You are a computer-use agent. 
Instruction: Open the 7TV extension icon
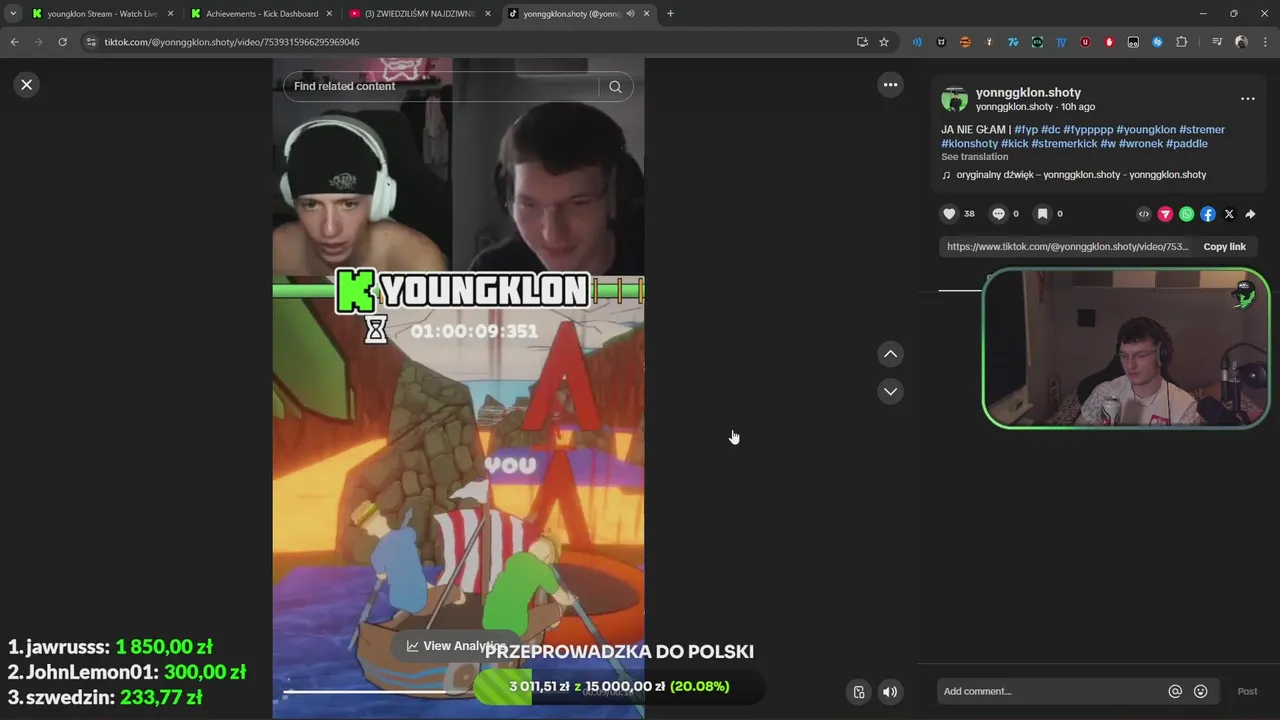[1013, 42]
